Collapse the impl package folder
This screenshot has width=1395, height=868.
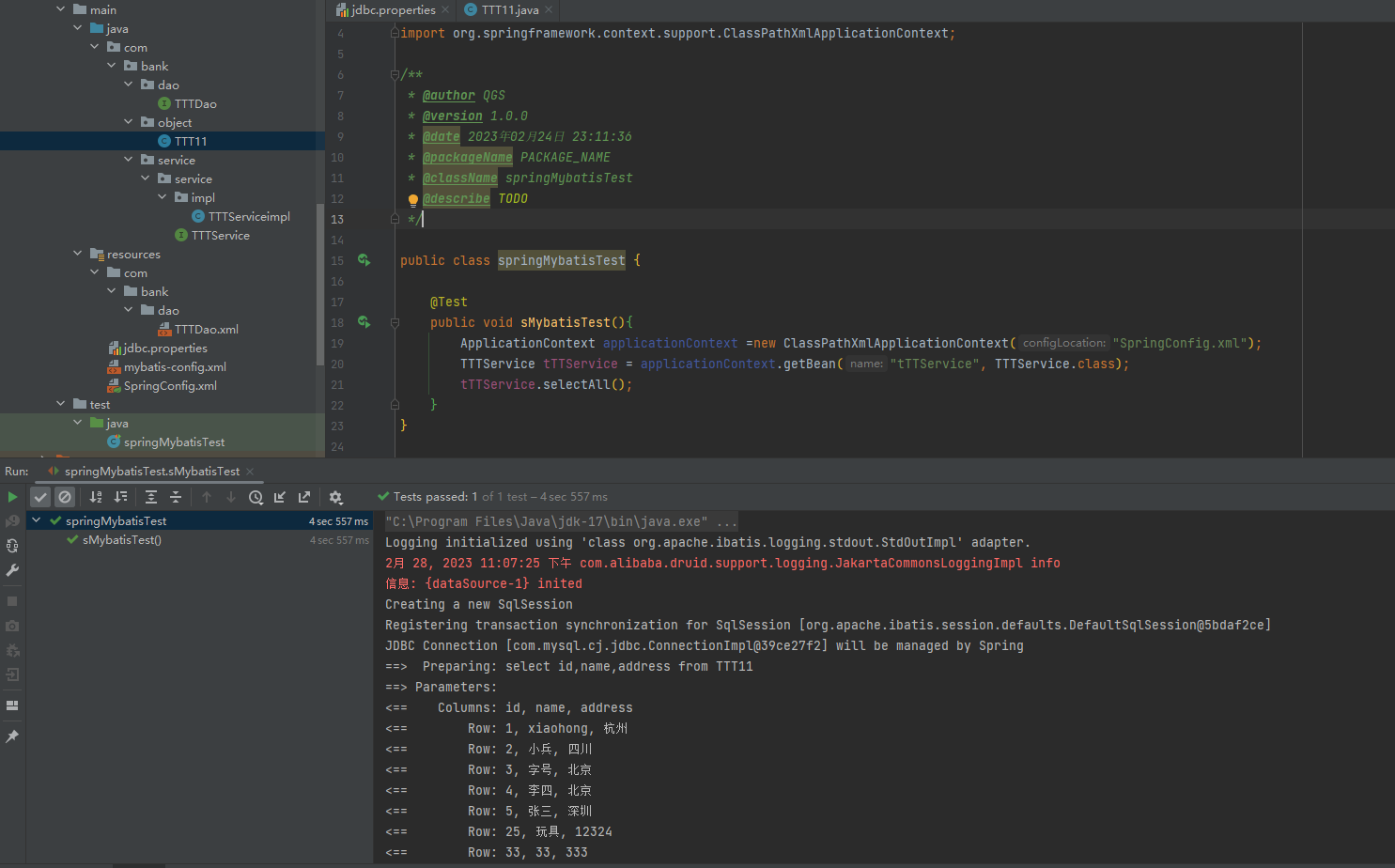click(163, 197)
